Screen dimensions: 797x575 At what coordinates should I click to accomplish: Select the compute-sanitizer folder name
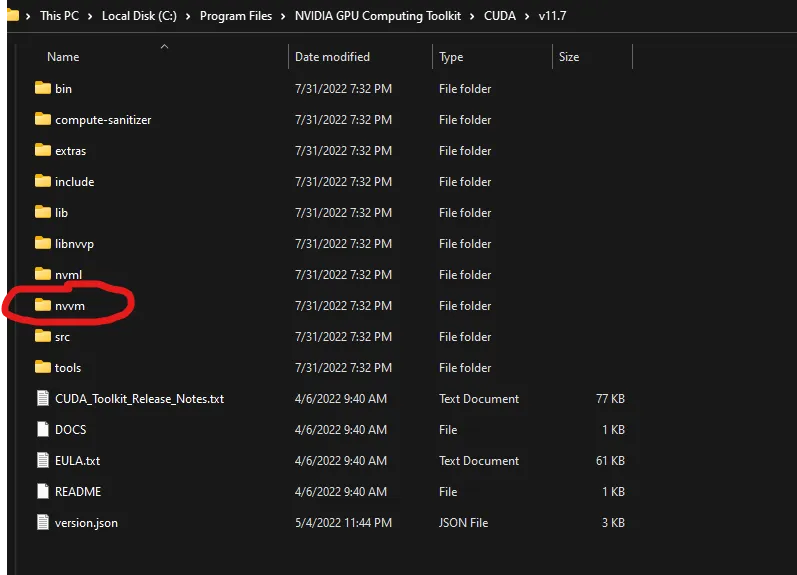tap(103, 120)
